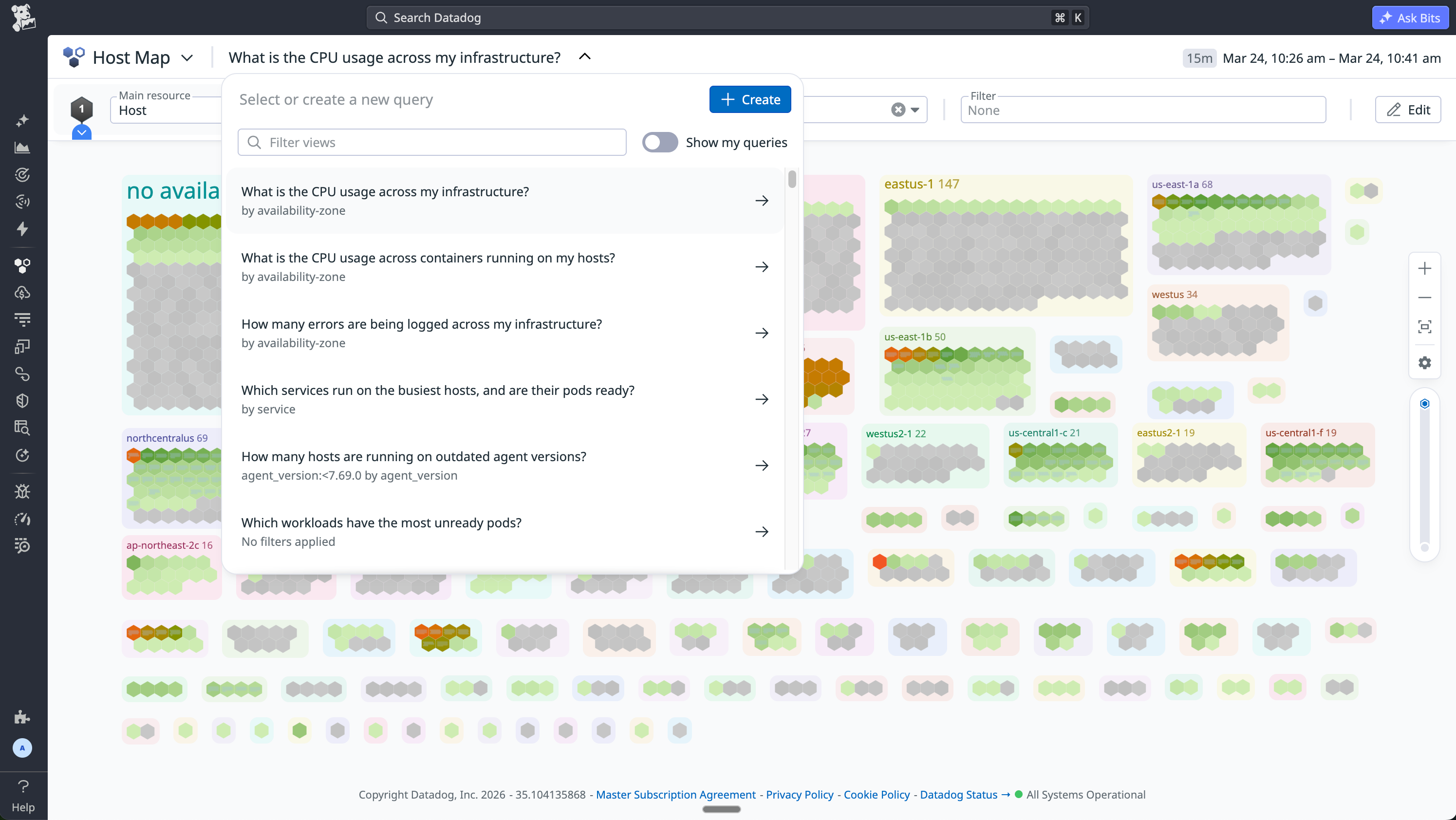1456x820 pixels.
Task: Open Integrations puzzle piece icon in sidebar
Action: tap(22, 717)
